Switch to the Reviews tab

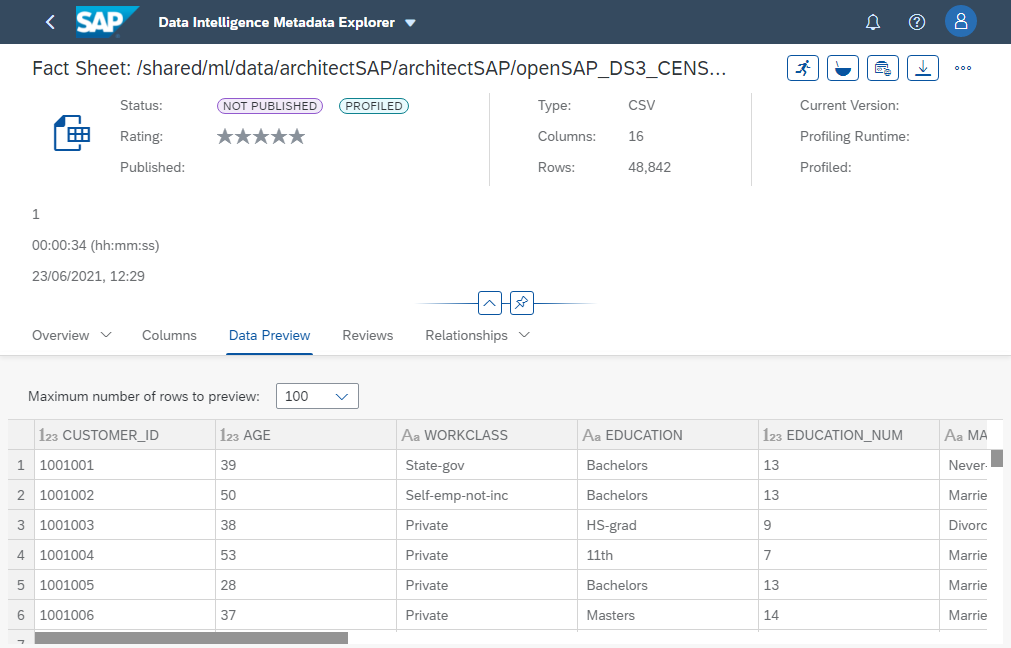tap(368, 335)
